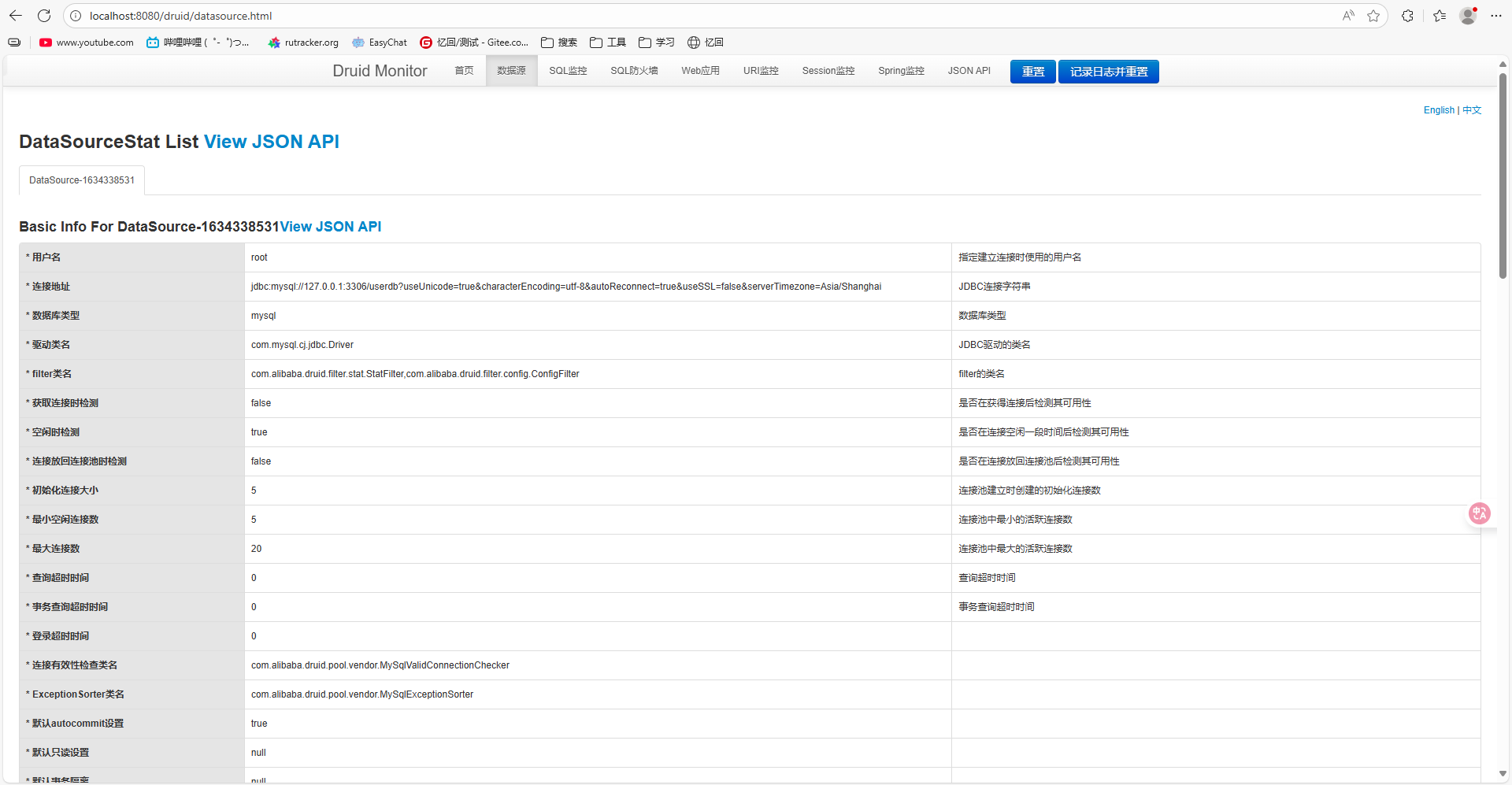Expand the 工具 bookmarks folder
The height and width of the screenshot is (785, 1512).
[608, 43]
